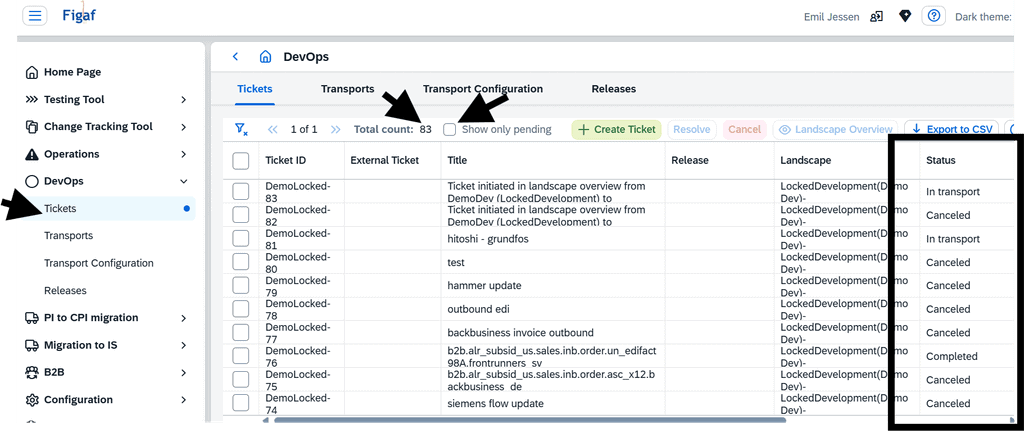This screenshot has width=1024, height=431.
Task: Expand the Operations chevron
Action: [x=184, y=154]
